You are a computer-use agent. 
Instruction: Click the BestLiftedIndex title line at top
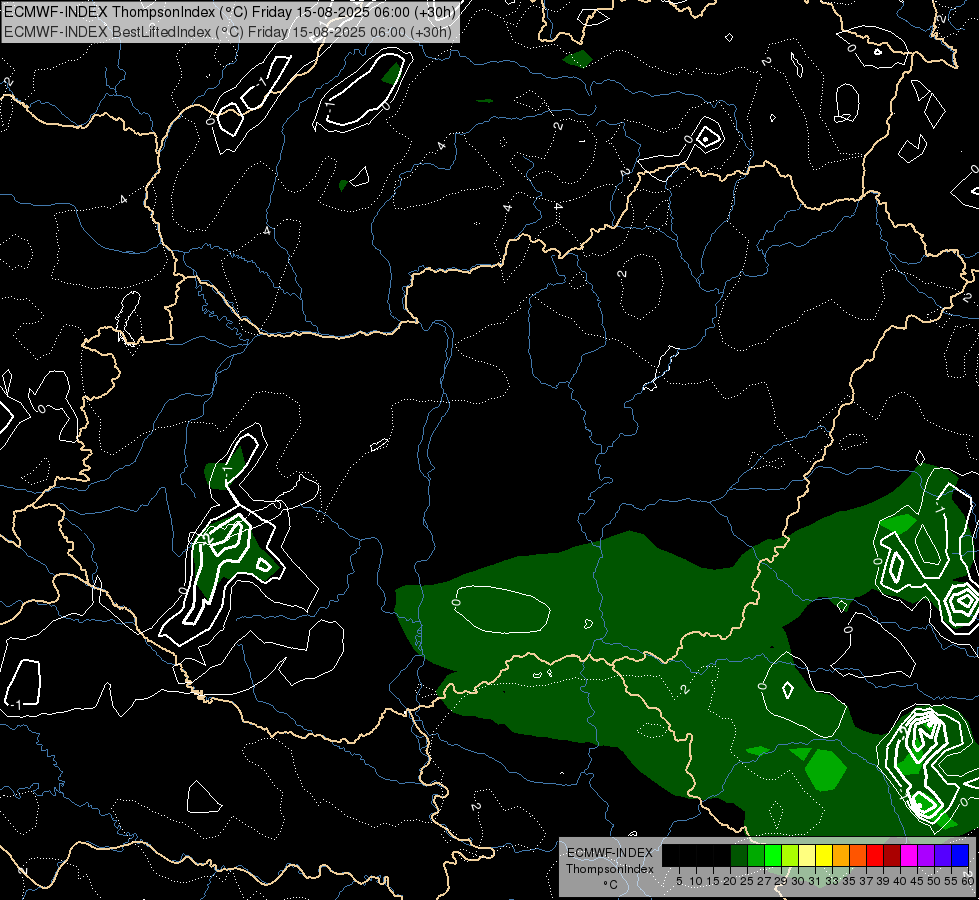228,31
